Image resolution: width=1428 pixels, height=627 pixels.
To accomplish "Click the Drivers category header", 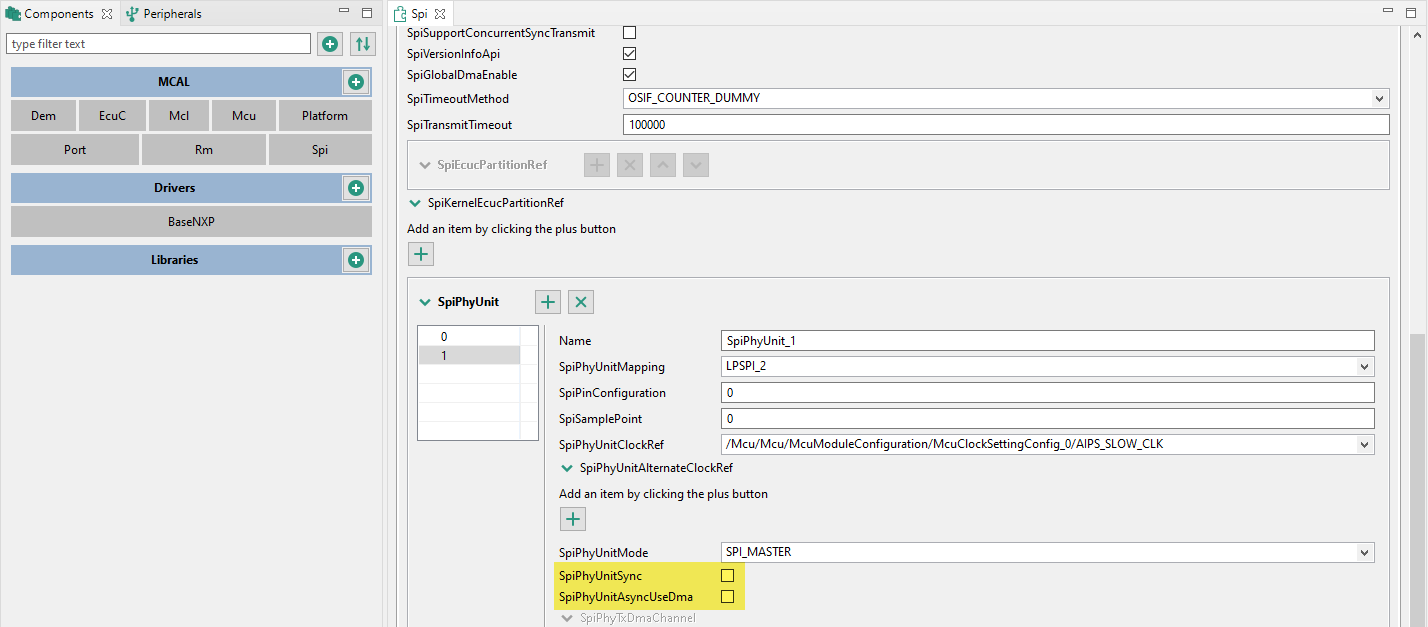I will pyautogui.click(x=175, y=188).
